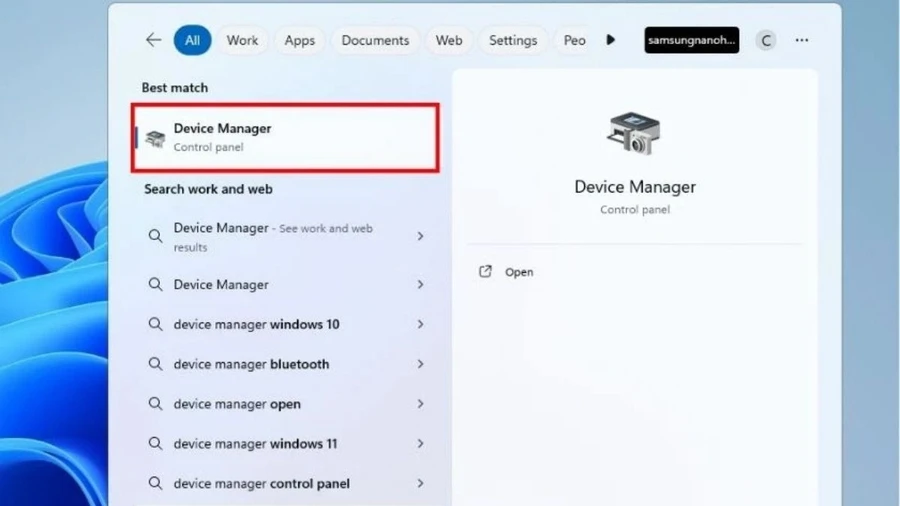This screenshot has width=900, height=506.
Task: Select Device Manager see work and web results
Action: (x=285, y=236)
